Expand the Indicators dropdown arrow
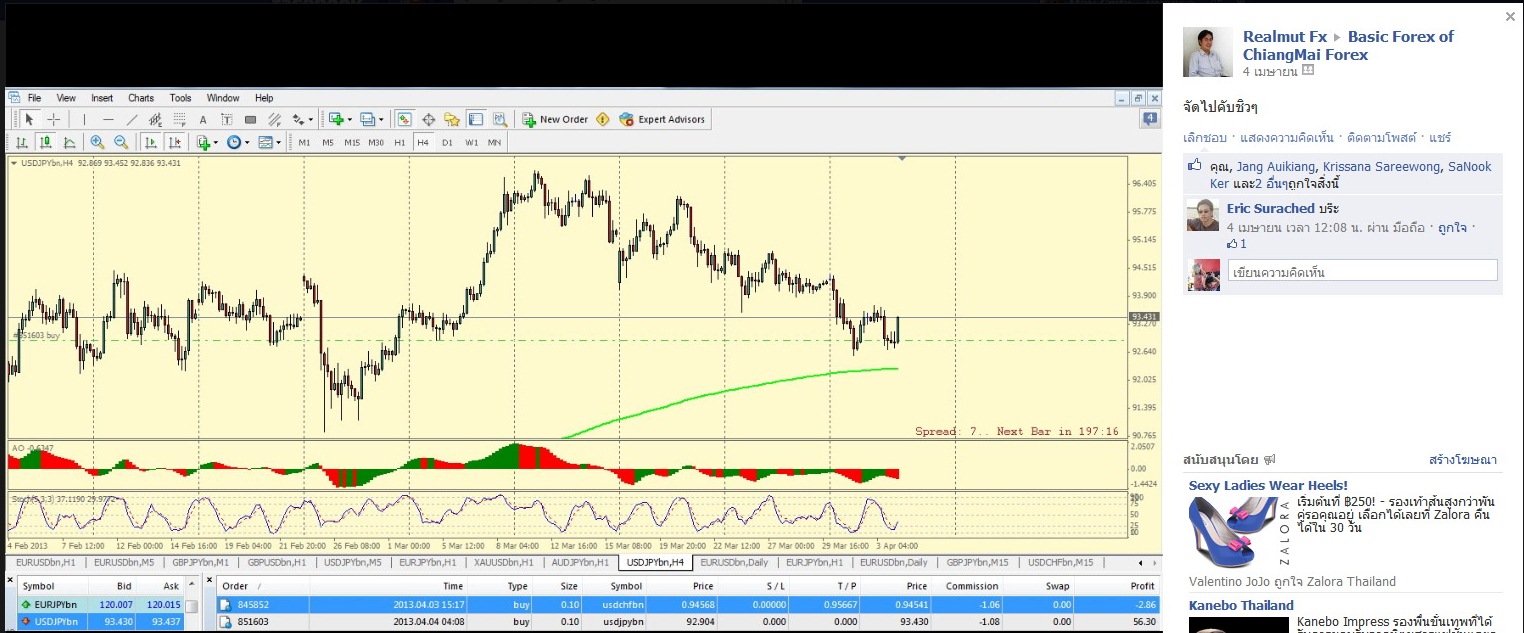This screenshot has width=1524, height=633. coord(216,142)
